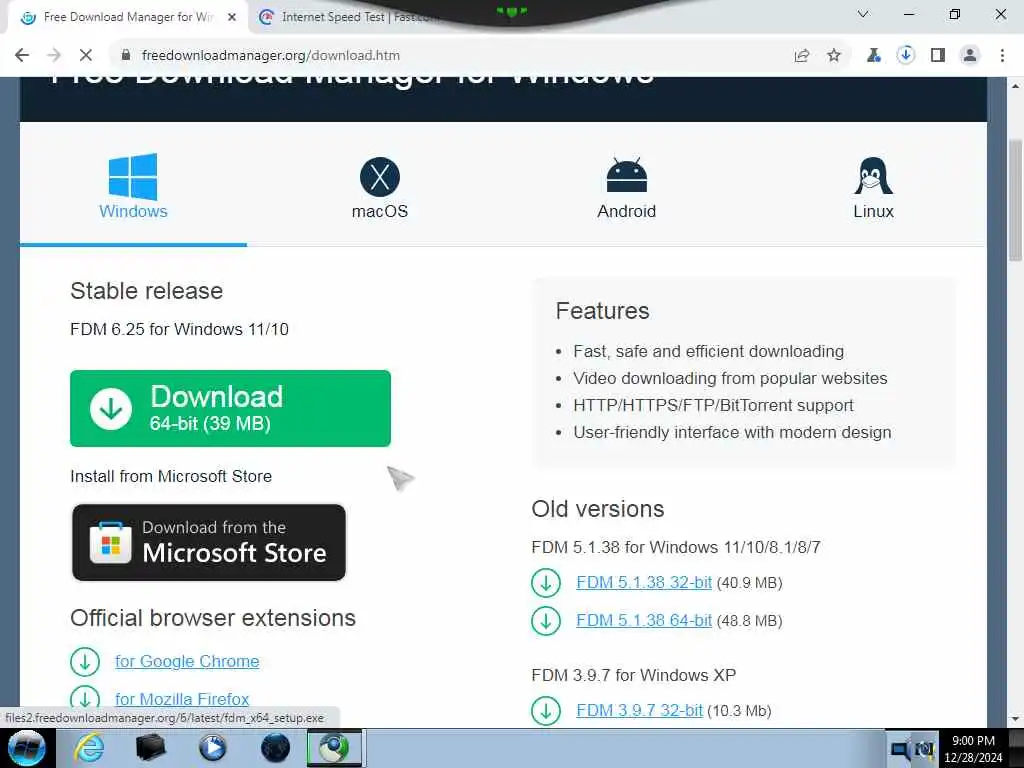1024x768 pixels.
Task: Toggle the browser side panel
Action: tap(938, 56)
